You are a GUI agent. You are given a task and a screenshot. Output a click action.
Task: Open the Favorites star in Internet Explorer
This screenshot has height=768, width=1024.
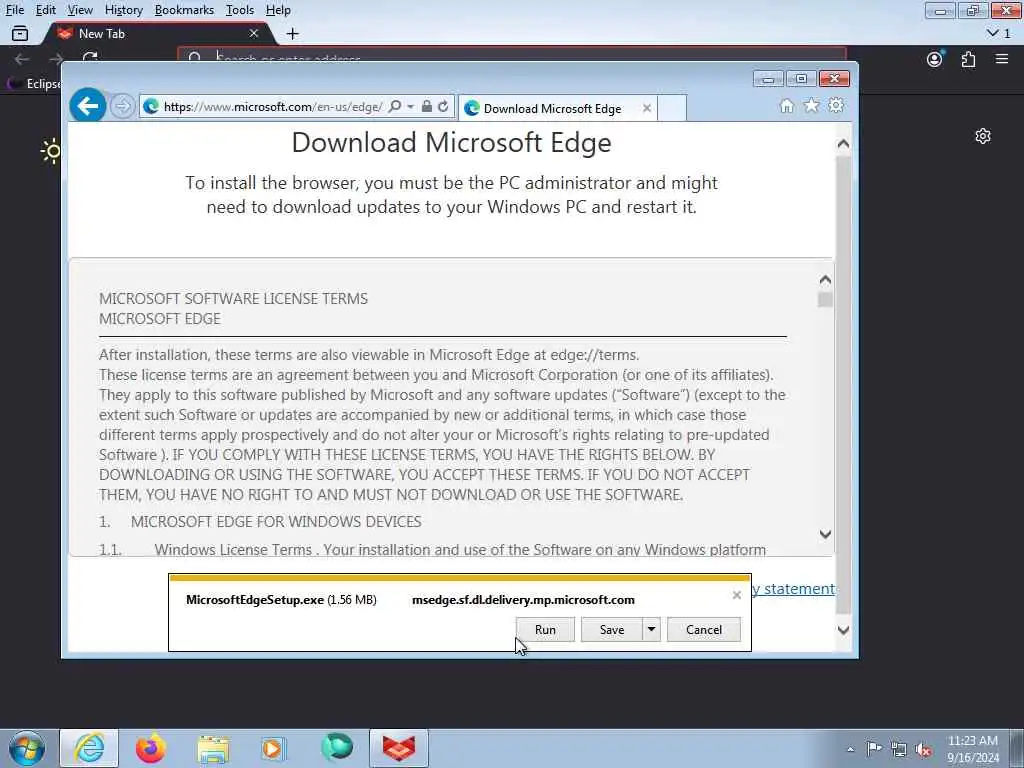pyautogui.click(x=811, y=105)
